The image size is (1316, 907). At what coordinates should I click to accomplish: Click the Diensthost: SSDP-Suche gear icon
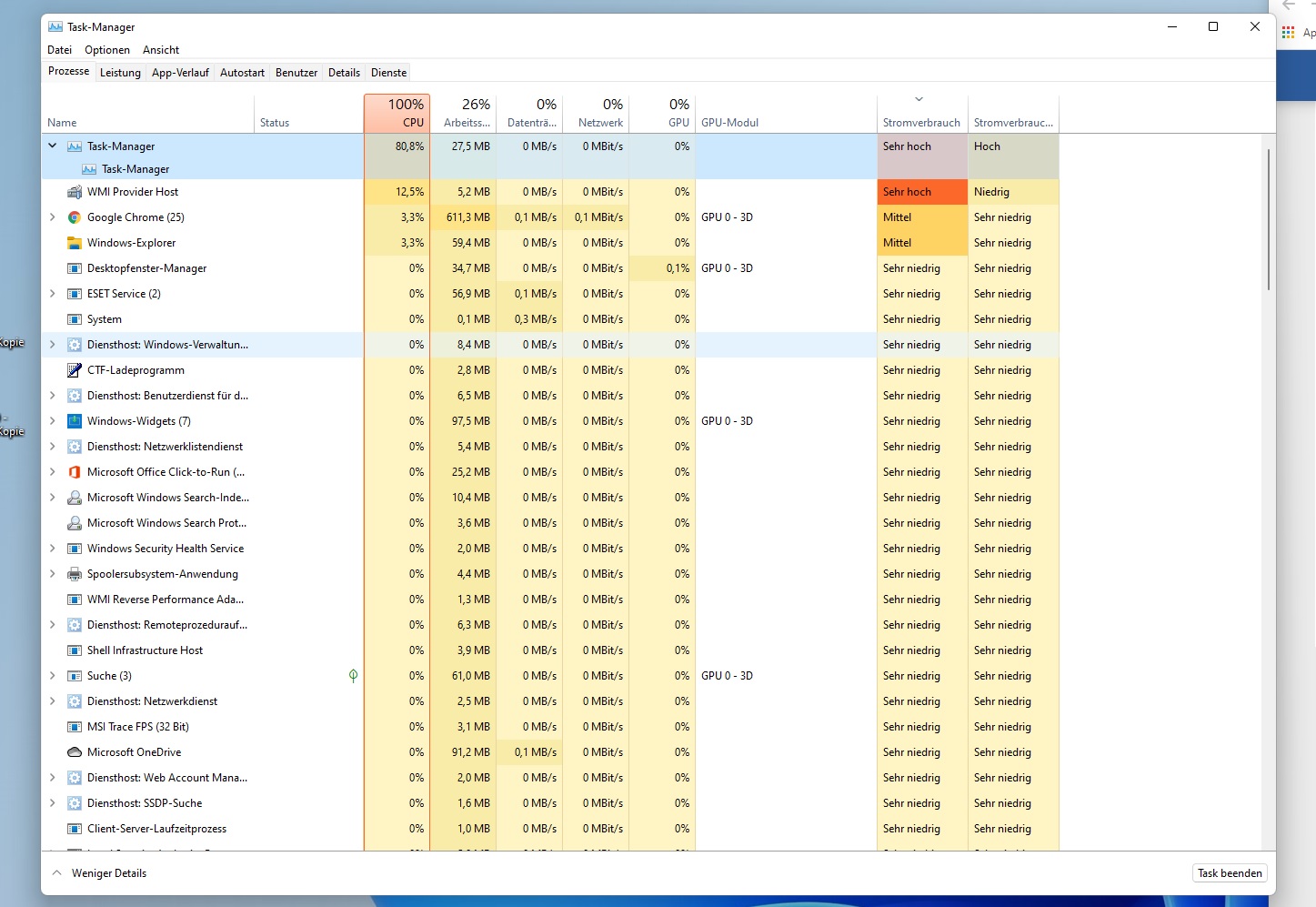(75, 803)
